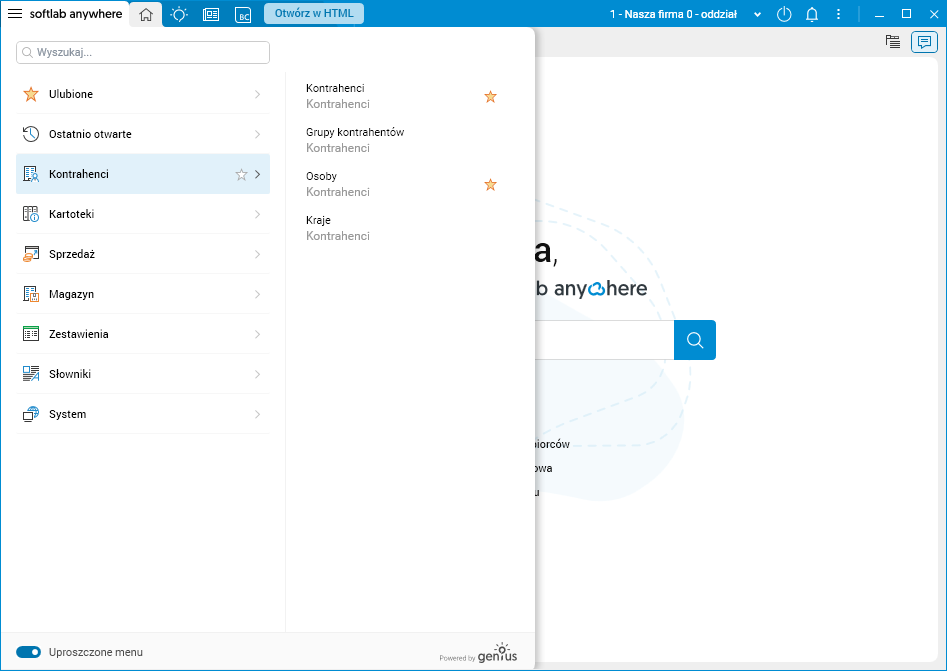Open Kartoteki menu entry
947x671 pixels.
tap(143, 214)
